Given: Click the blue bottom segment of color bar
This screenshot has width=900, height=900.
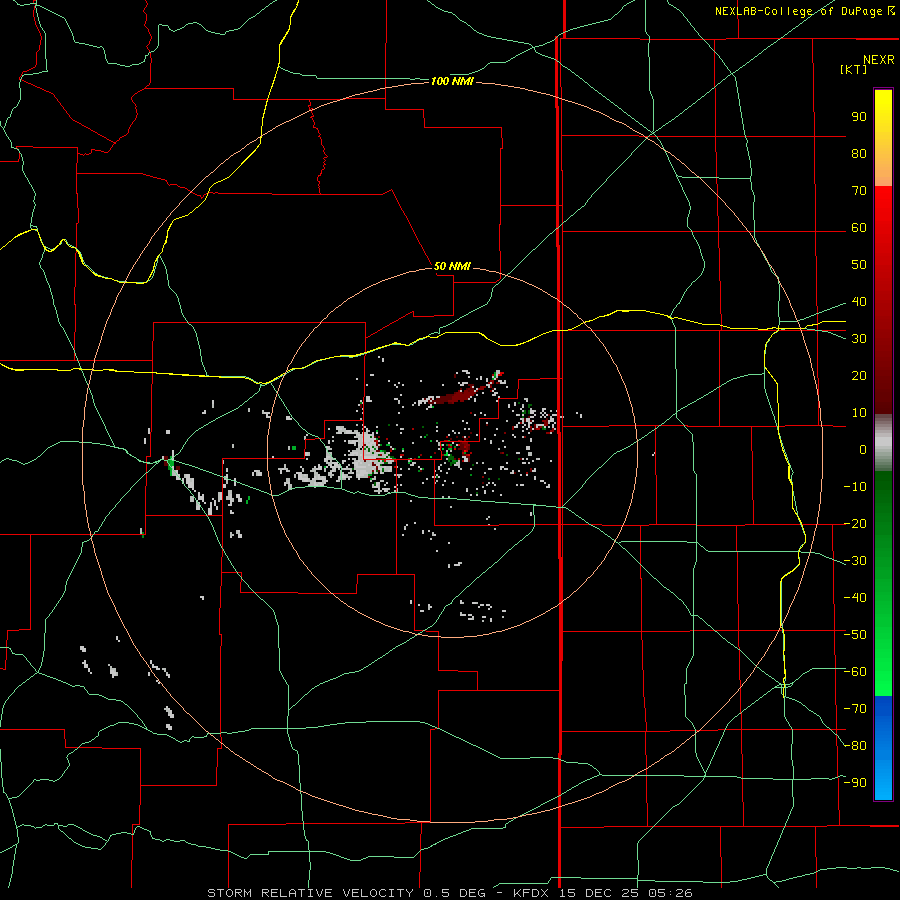Looking at the screenshot, I should coord(883,748).
